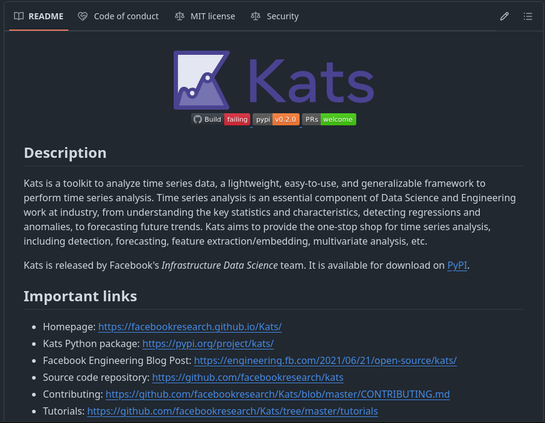This screenshot has width=545, height=423.
Task: Click the PRs welcome badge
Action: pyautogui.click(x=329, y=119)
